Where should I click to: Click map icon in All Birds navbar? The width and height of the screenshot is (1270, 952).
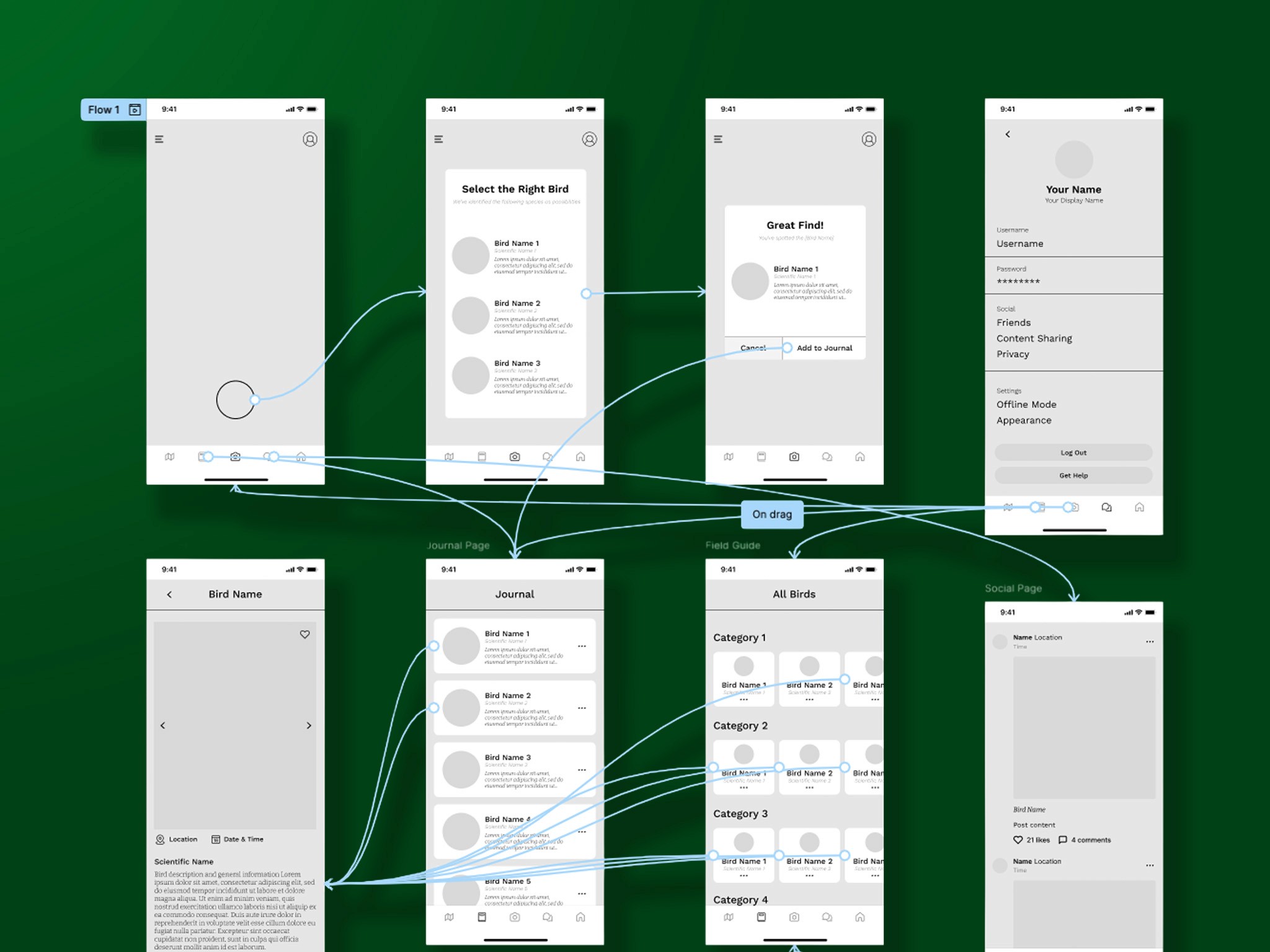[729, 917]
